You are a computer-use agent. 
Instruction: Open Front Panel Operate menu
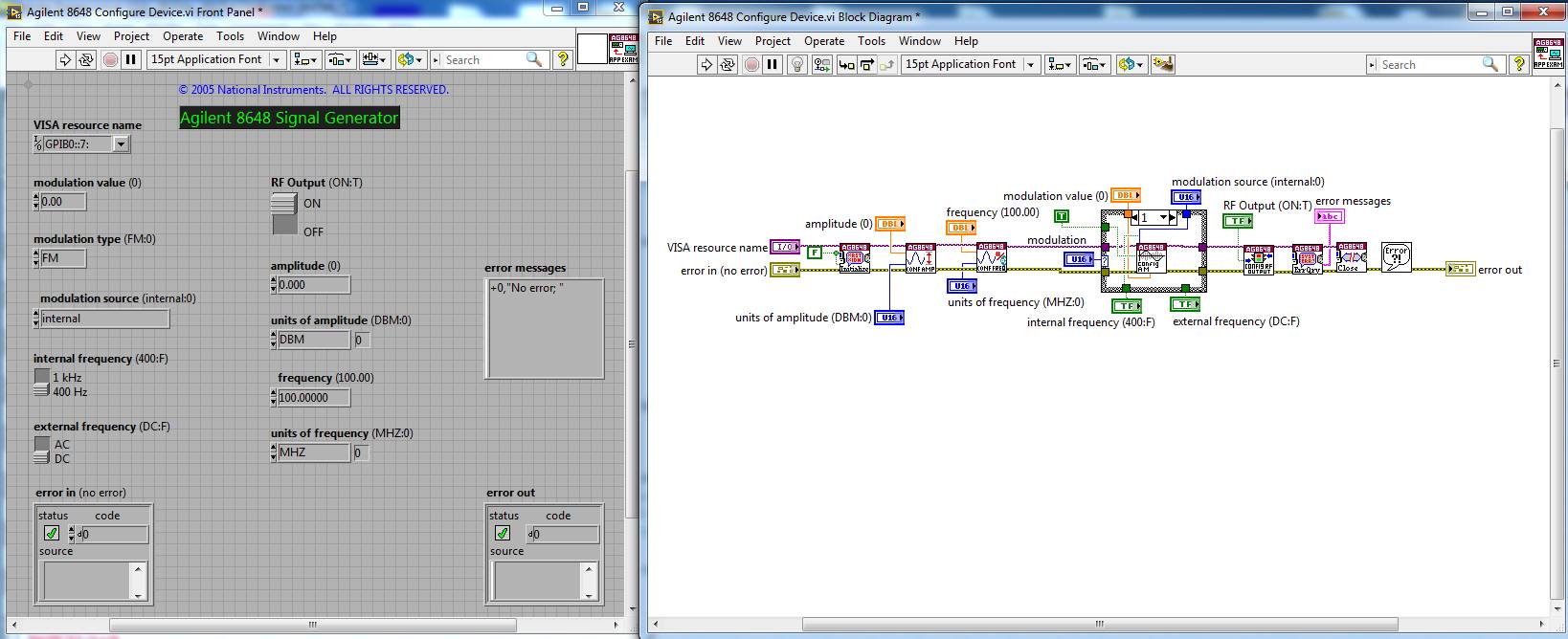pos(183,36)
